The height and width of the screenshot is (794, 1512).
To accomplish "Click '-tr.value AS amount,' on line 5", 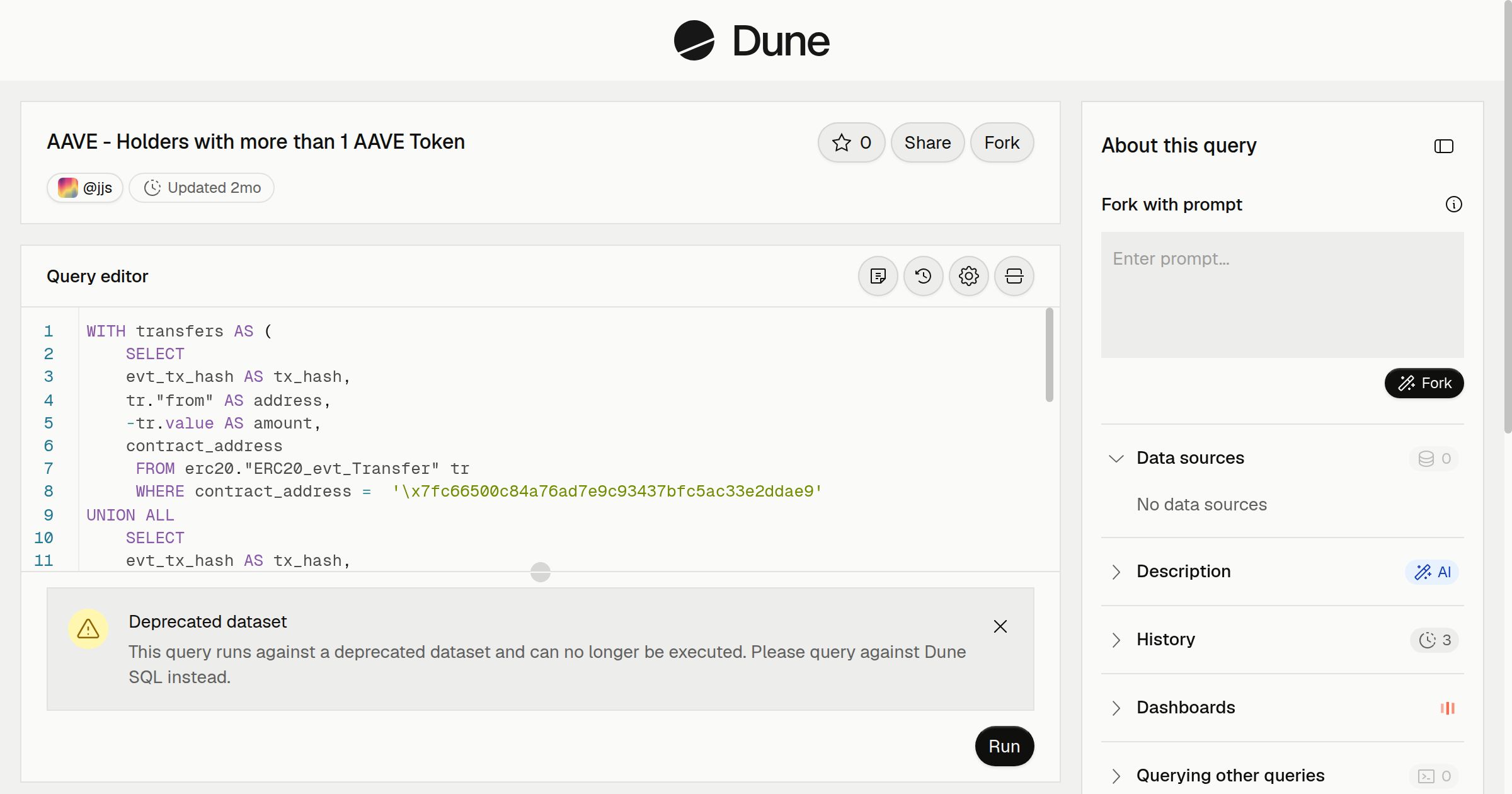I will [x=224, y=423].
